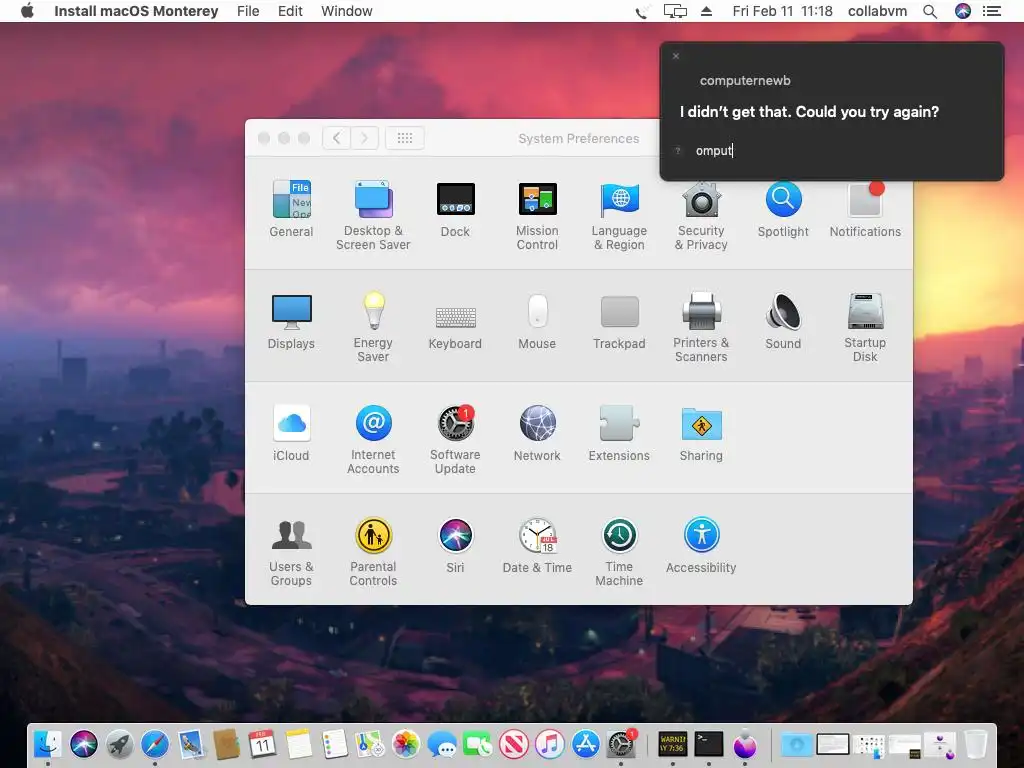Open Install macOS Monterey app menu
Screen dimensions: 1024x768
(136, 11)
